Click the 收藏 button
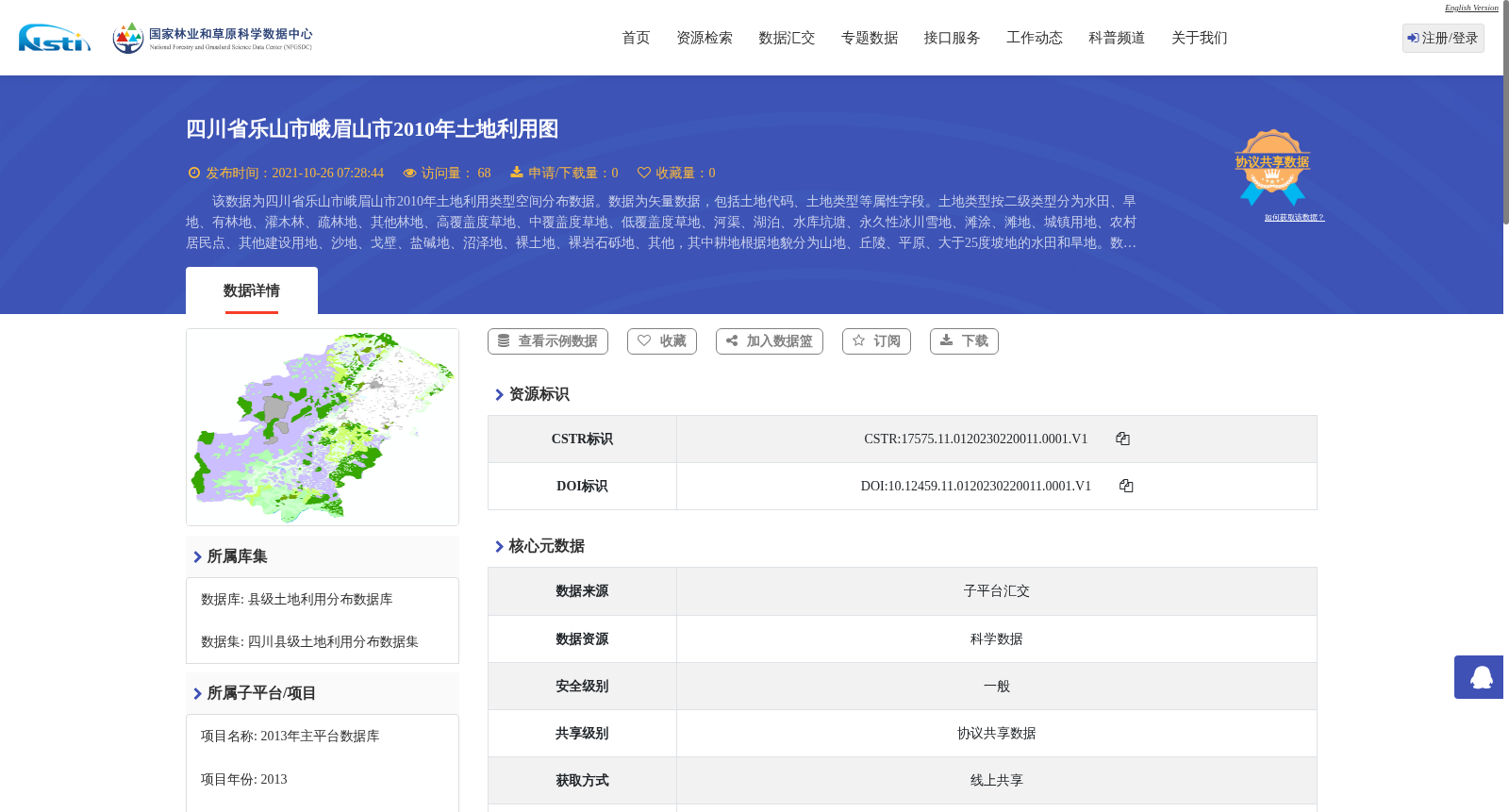Image resolution: width=1509 pixels, height=812 pixels. click(x=662, y=341)
